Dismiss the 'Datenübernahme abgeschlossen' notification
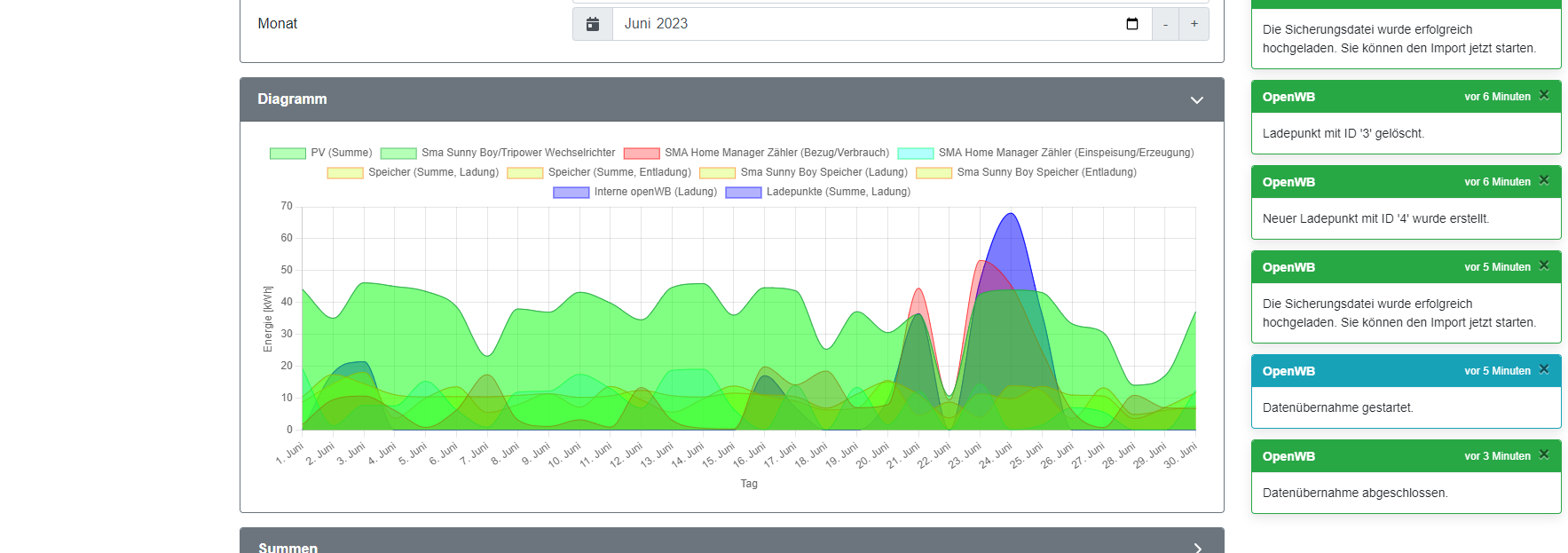Image resolution: width=1568 pixels, height=553 pixels. (1544, 455)
